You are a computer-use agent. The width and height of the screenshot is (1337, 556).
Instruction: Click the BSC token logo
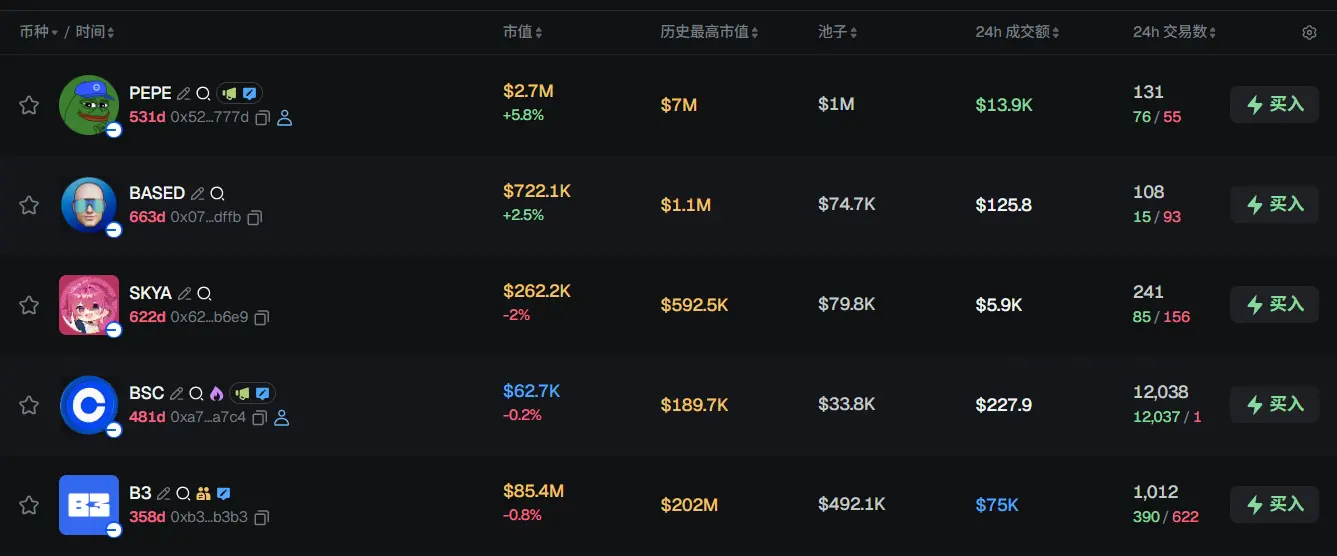(89, 404)
